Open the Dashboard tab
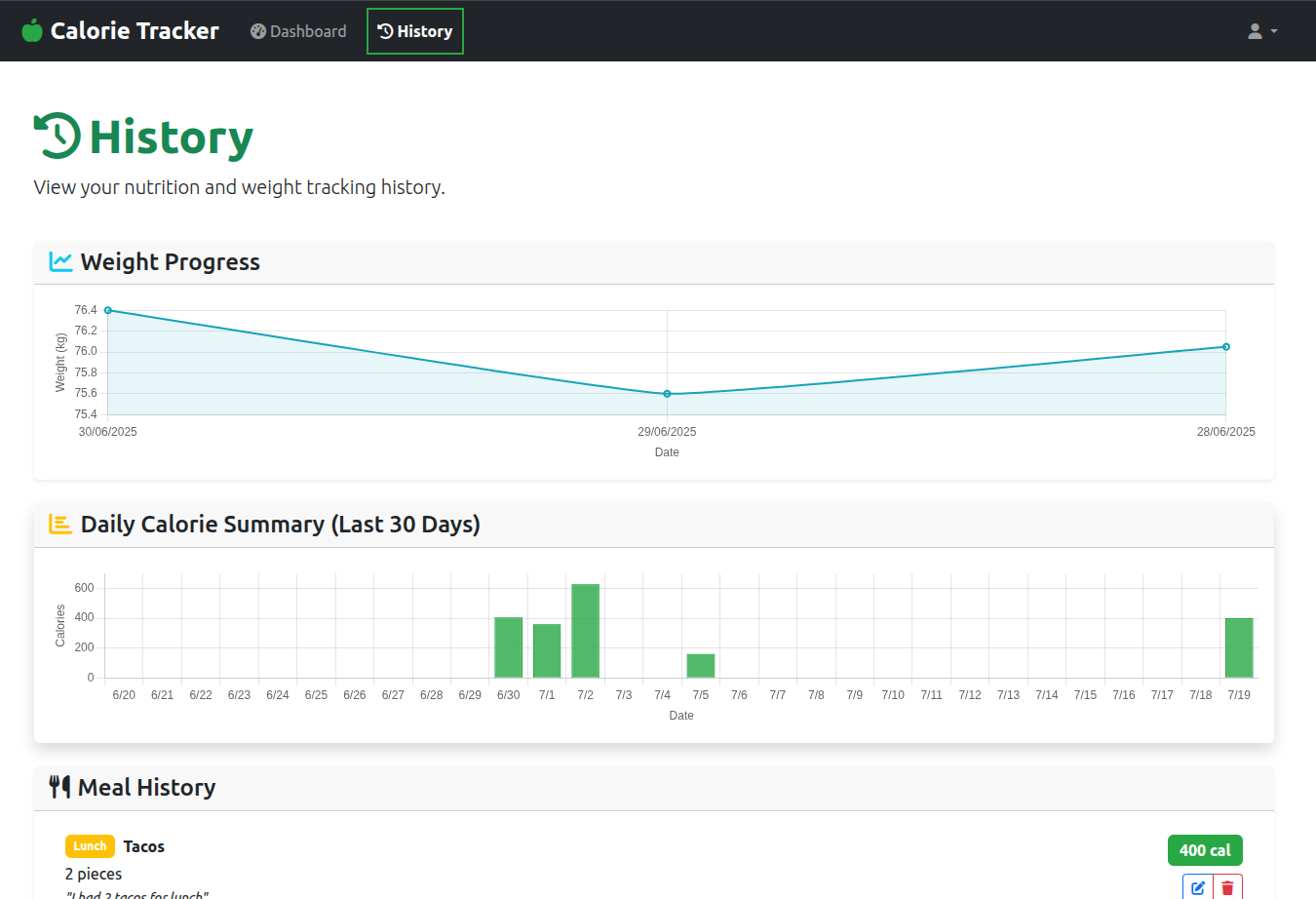Image resolution: width=1316 pixels, height=899 pixels. [x=298, y=31]
